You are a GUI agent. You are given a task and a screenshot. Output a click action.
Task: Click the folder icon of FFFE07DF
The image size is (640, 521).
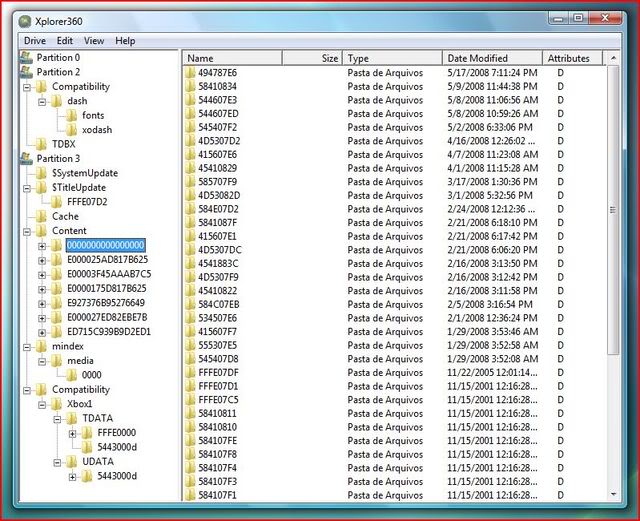(190, 372)
